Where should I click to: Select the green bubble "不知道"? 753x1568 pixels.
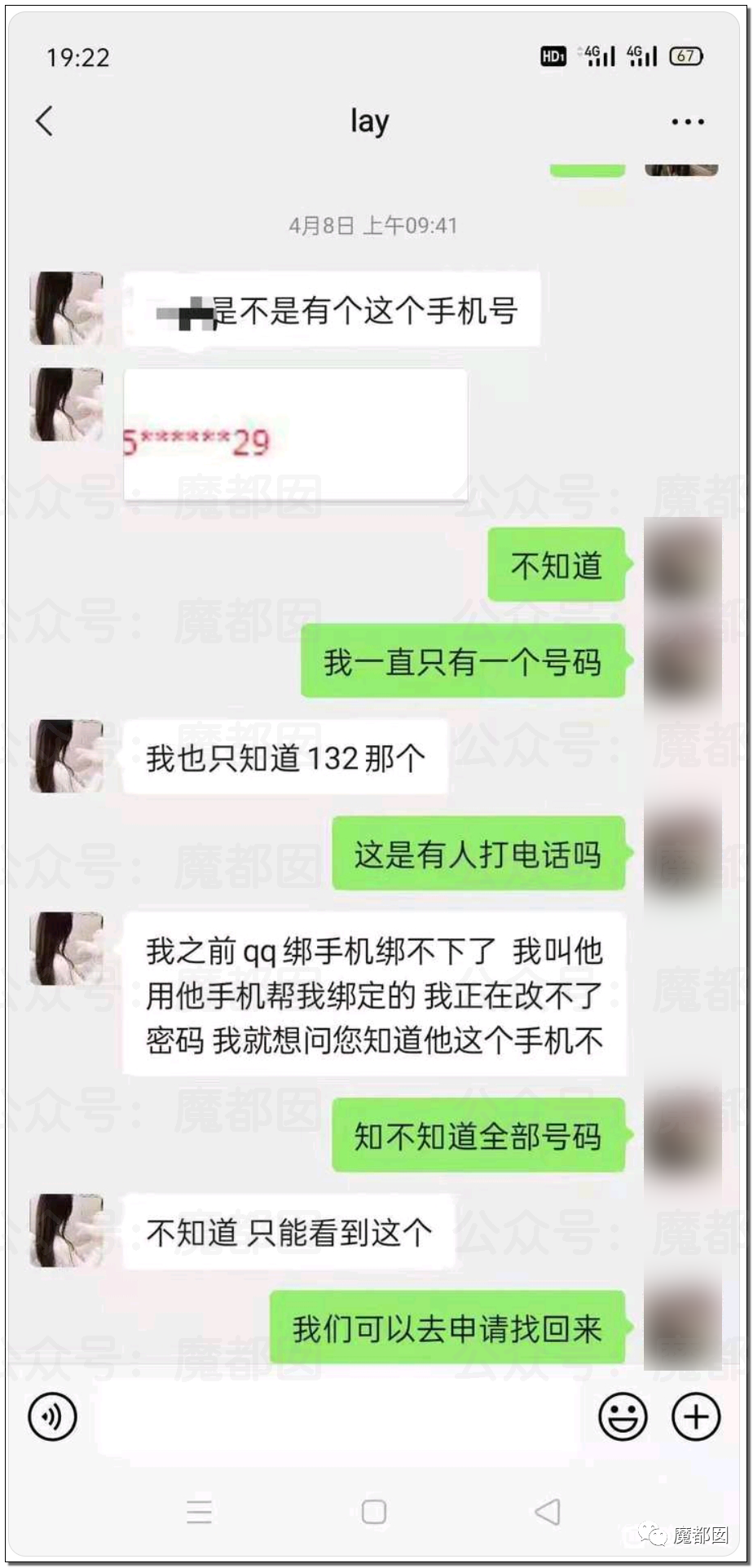coord(557,564)
